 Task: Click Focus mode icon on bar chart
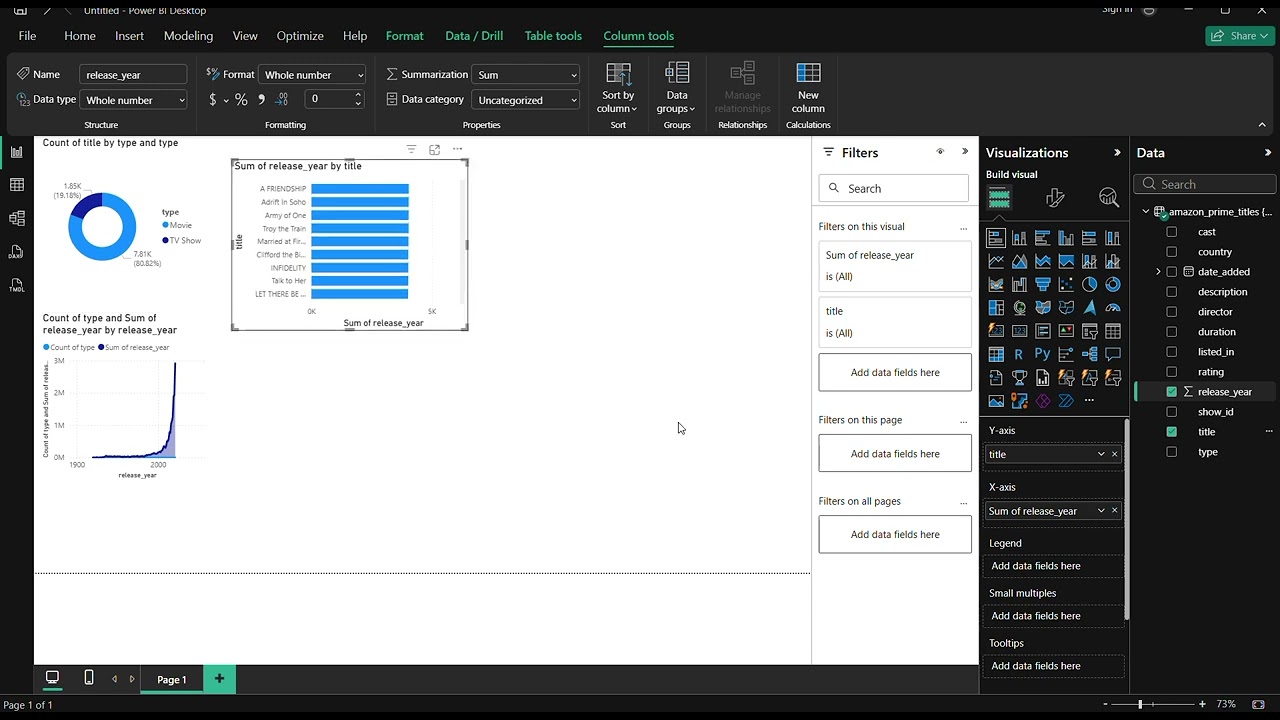click(434, 149)
